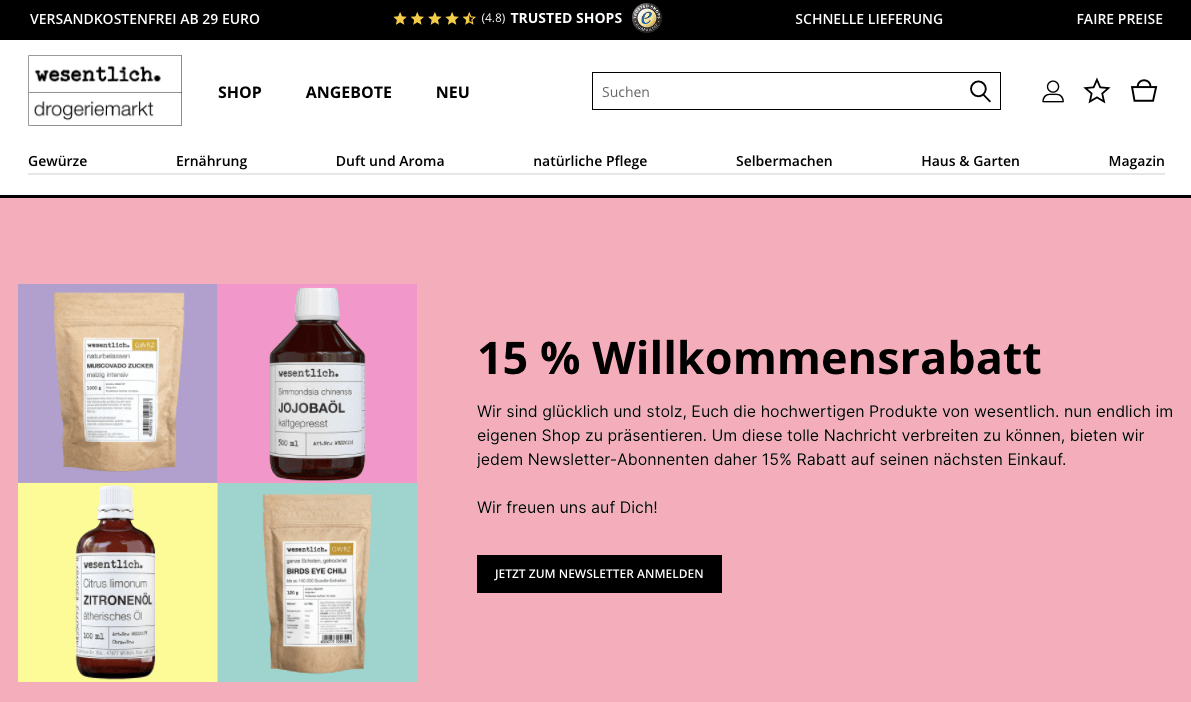Screen dimensions: 1191x702
Task: Open the user account icon
Action: click(1052, 91)
